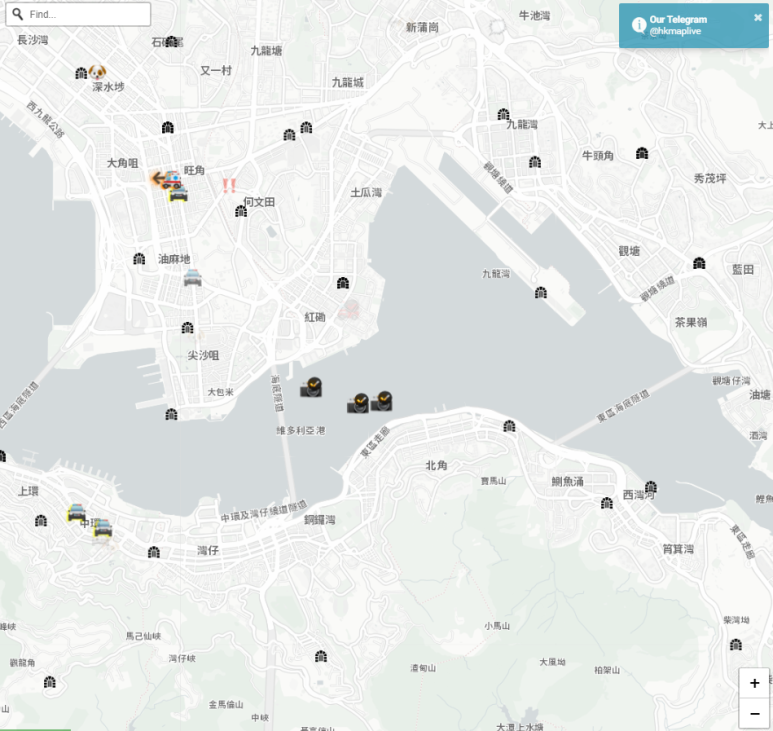This screenshot has height=731, width=773.
Task: Select the station marker left of 灣仔
Action: [x=154, y=552]
